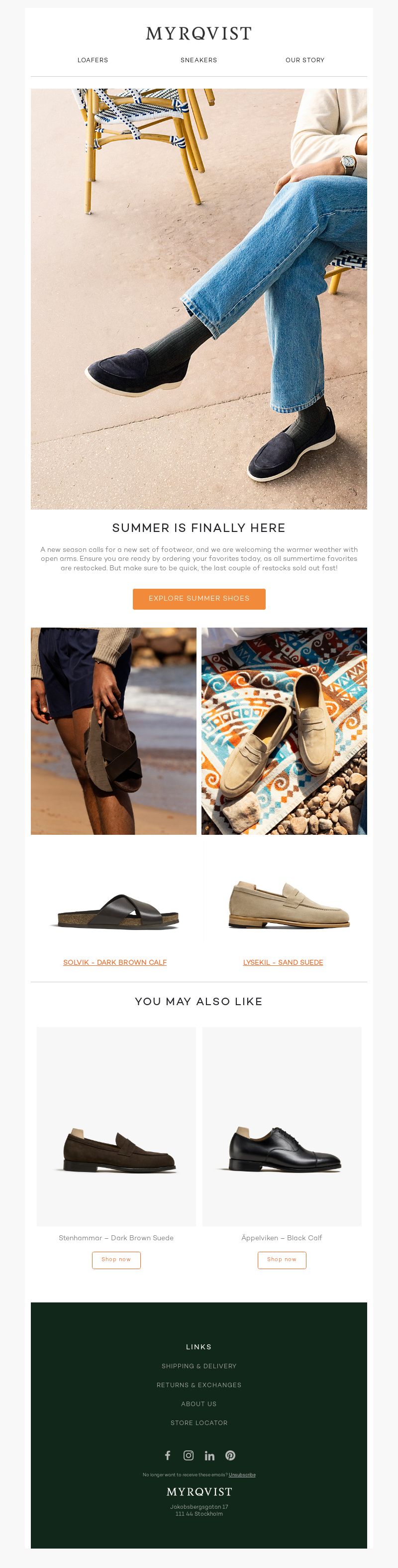Click the MYRQVIST logo in the footer
This screenshot has width=398, height=1568.
[199, 1491]
